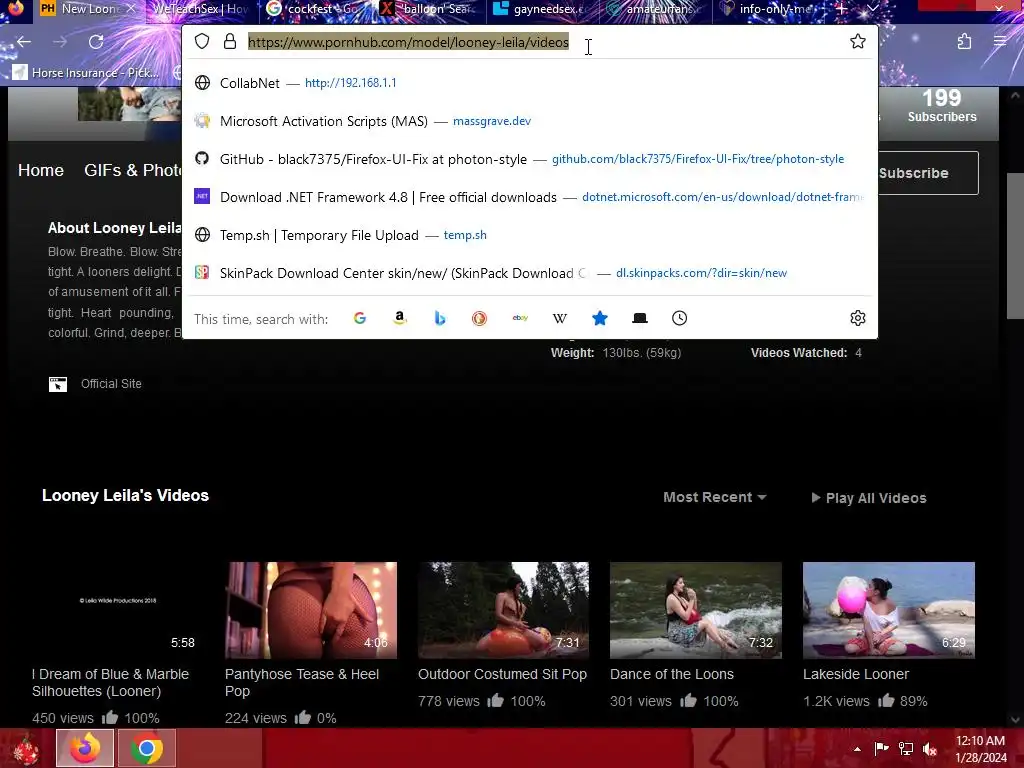Click the muted volume tray icon
The image size is (1024, 768).
930,748
